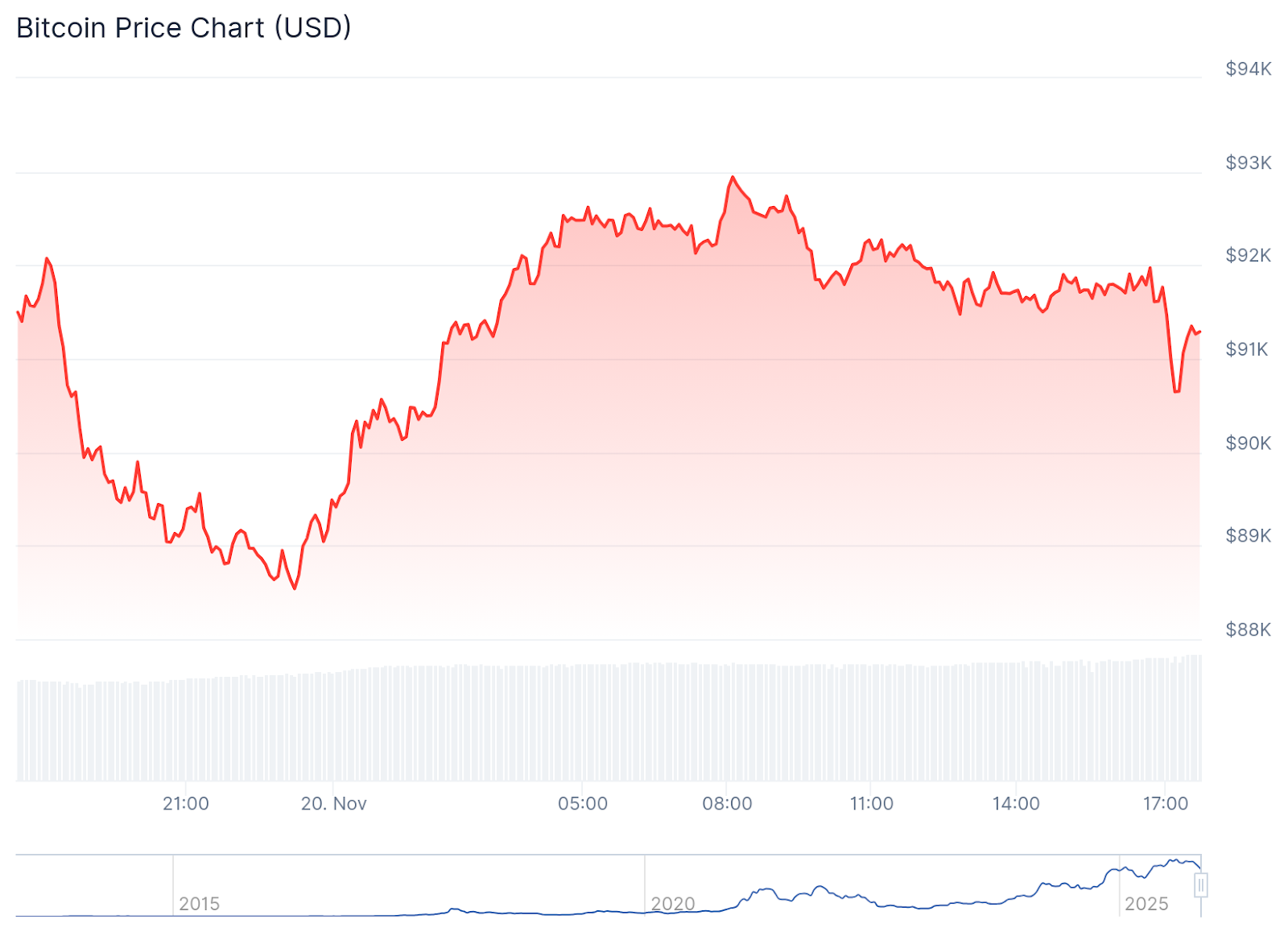Jump to 2020 in the navigator timeline

tap(672, 904)
